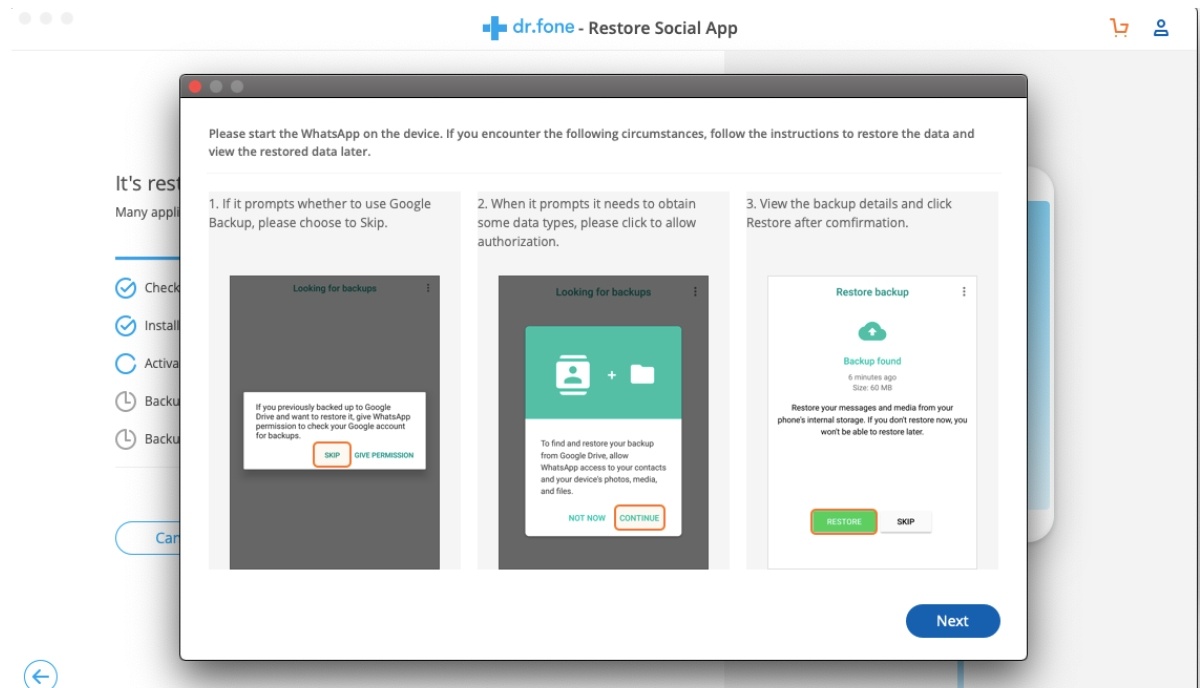
Task: Click the first pending clock step icon
Action: tap(125, 401)
